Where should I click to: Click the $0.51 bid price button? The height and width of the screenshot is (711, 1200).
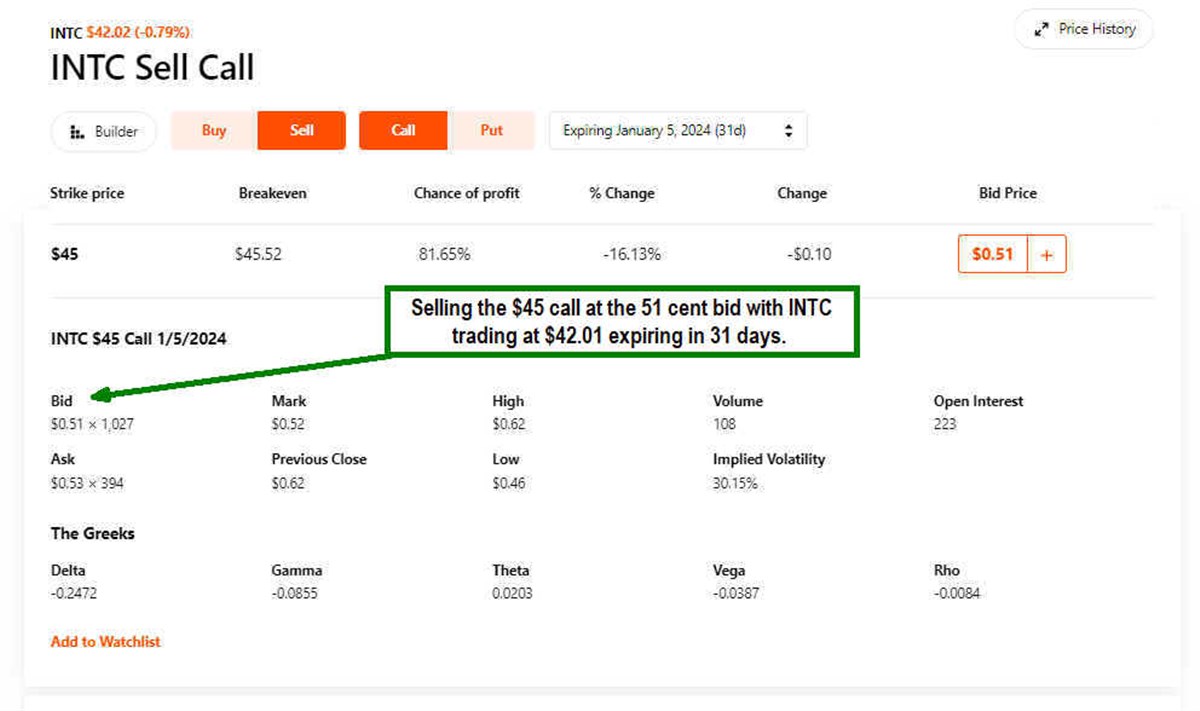click(x=992, y=255)
